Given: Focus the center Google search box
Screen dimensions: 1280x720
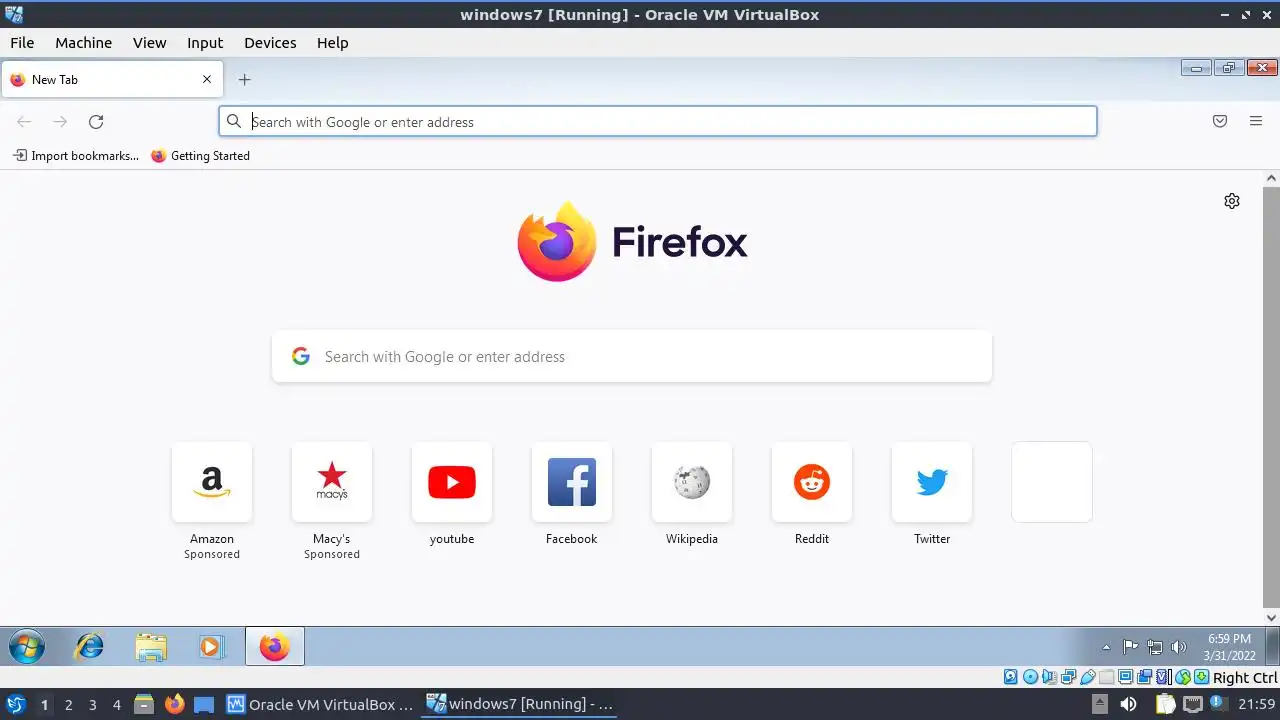Looking at the screenshot, I should point(632,357).
